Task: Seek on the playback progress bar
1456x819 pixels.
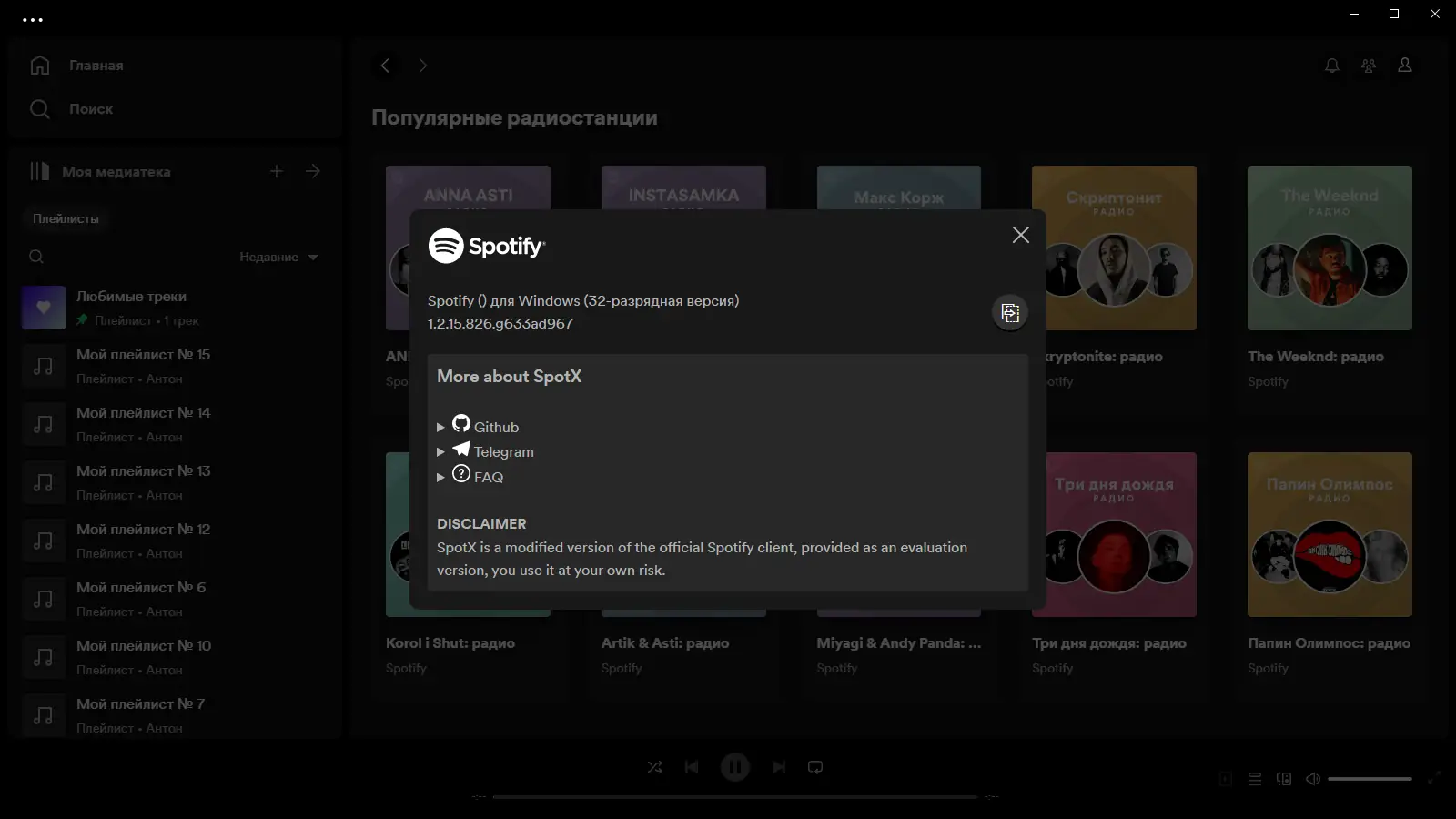Action: (x=735, y=797)
